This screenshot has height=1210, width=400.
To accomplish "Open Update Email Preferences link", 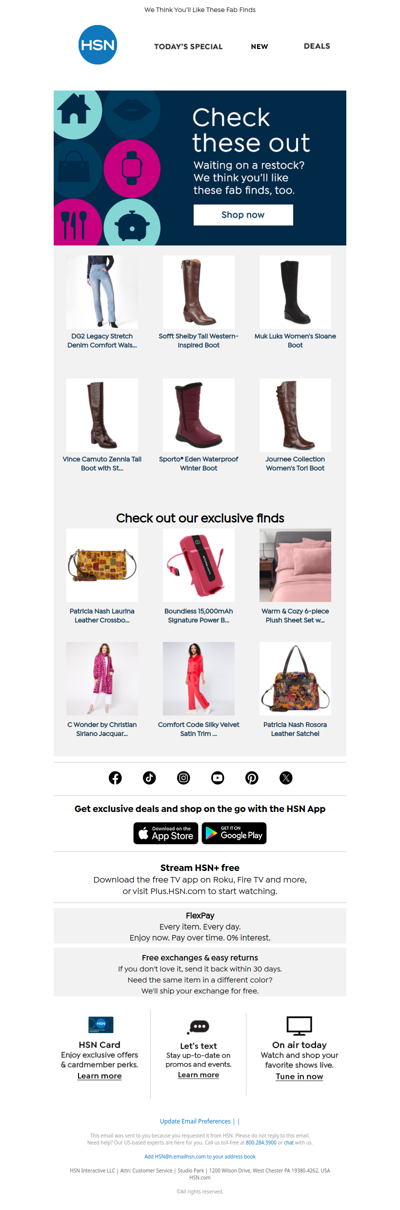I will (195, 1121).
